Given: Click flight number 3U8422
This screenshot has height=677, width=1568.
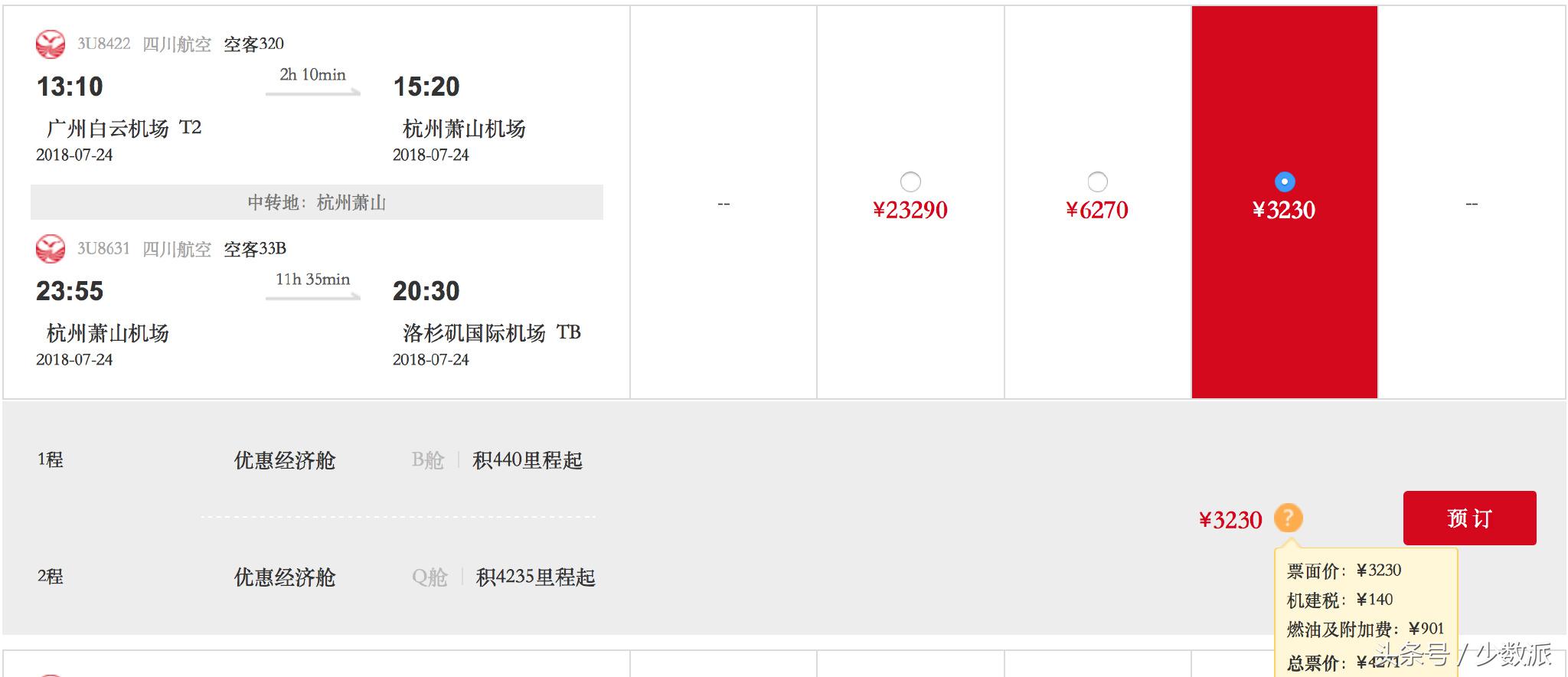Looking at the screenshot, I should coord(103,44).
